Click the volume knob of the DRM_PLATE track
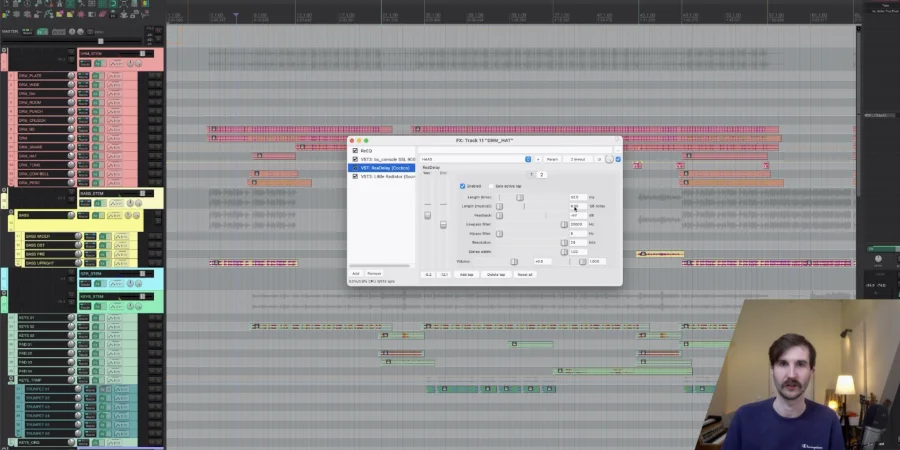 point(71,76)
